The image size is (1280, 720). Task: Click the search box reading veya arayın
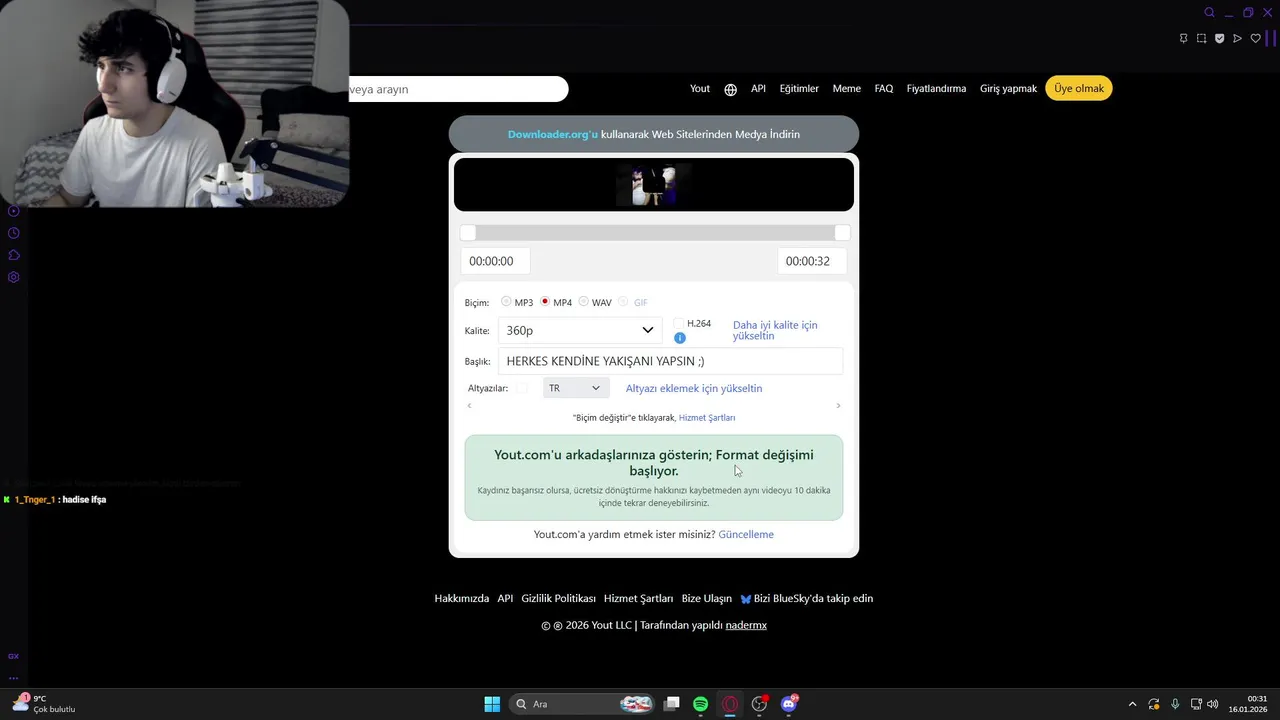coord(458,89)
